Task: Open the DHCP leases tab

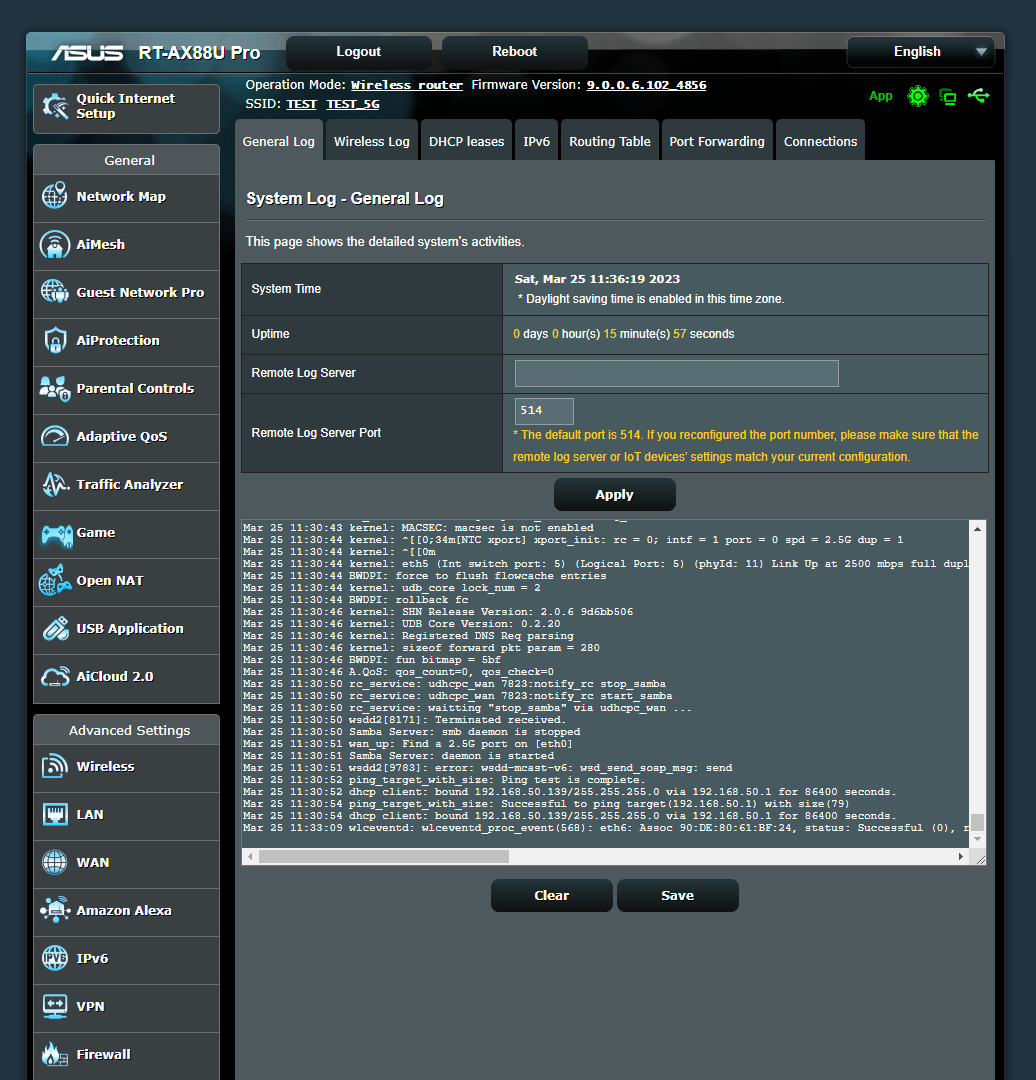Action: click(466, 141)
